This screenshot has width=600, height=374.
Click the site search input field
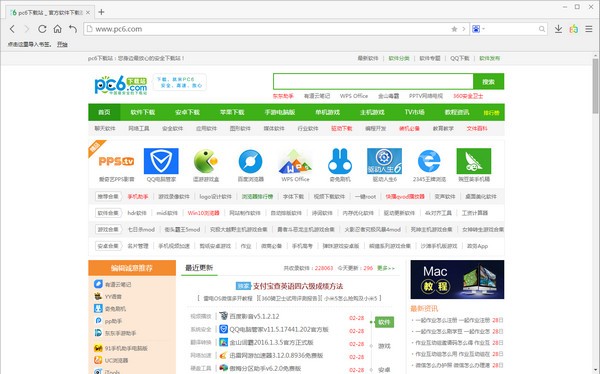(373, 82)
